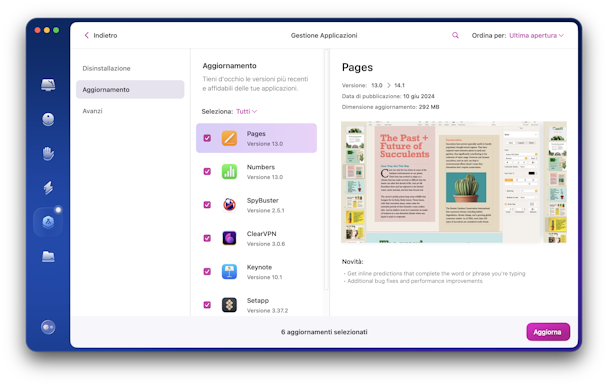Open Smart Scan sidebar icon (monitor)

[48, 85]
